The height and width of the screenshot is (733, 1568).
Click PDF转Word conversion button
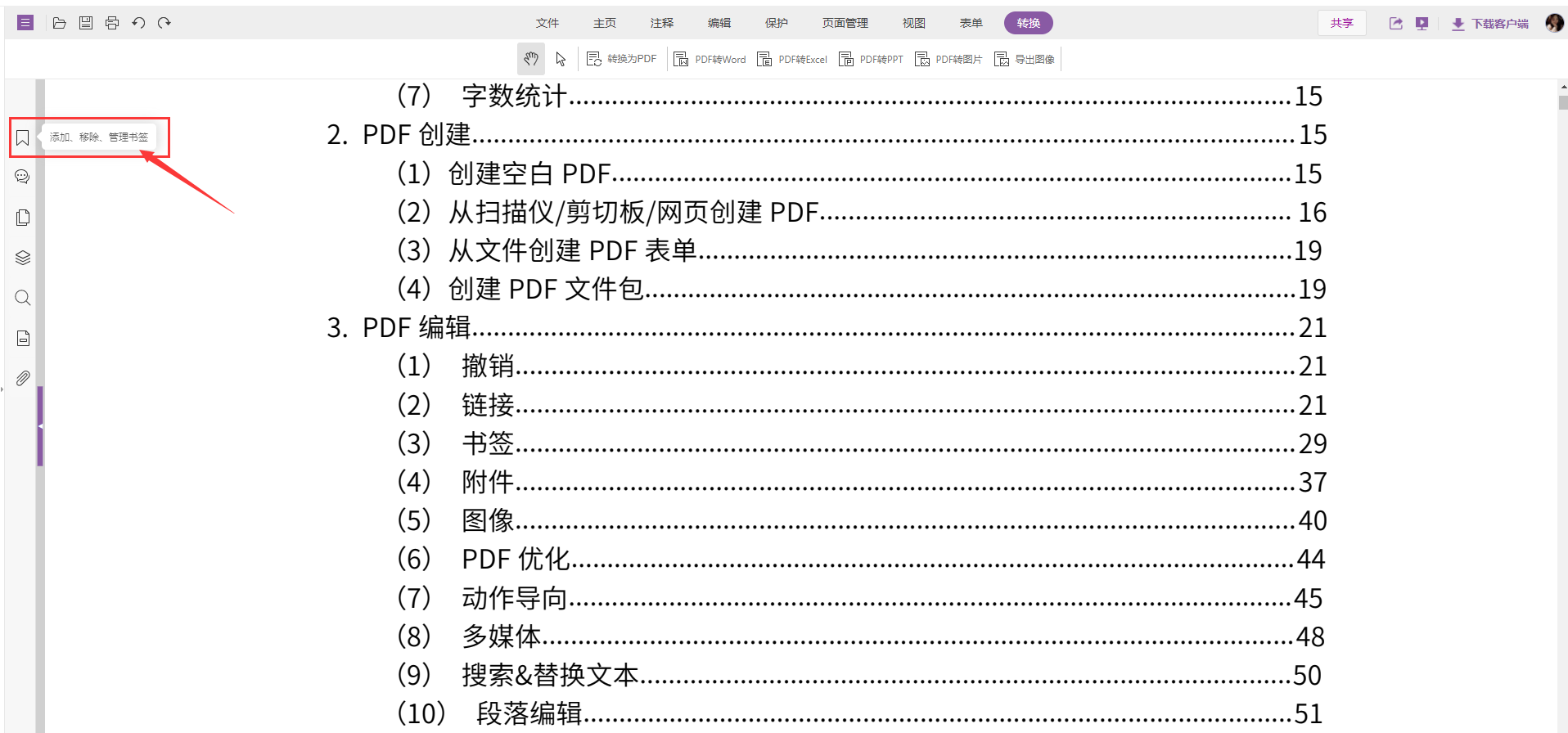pos(710,59)
